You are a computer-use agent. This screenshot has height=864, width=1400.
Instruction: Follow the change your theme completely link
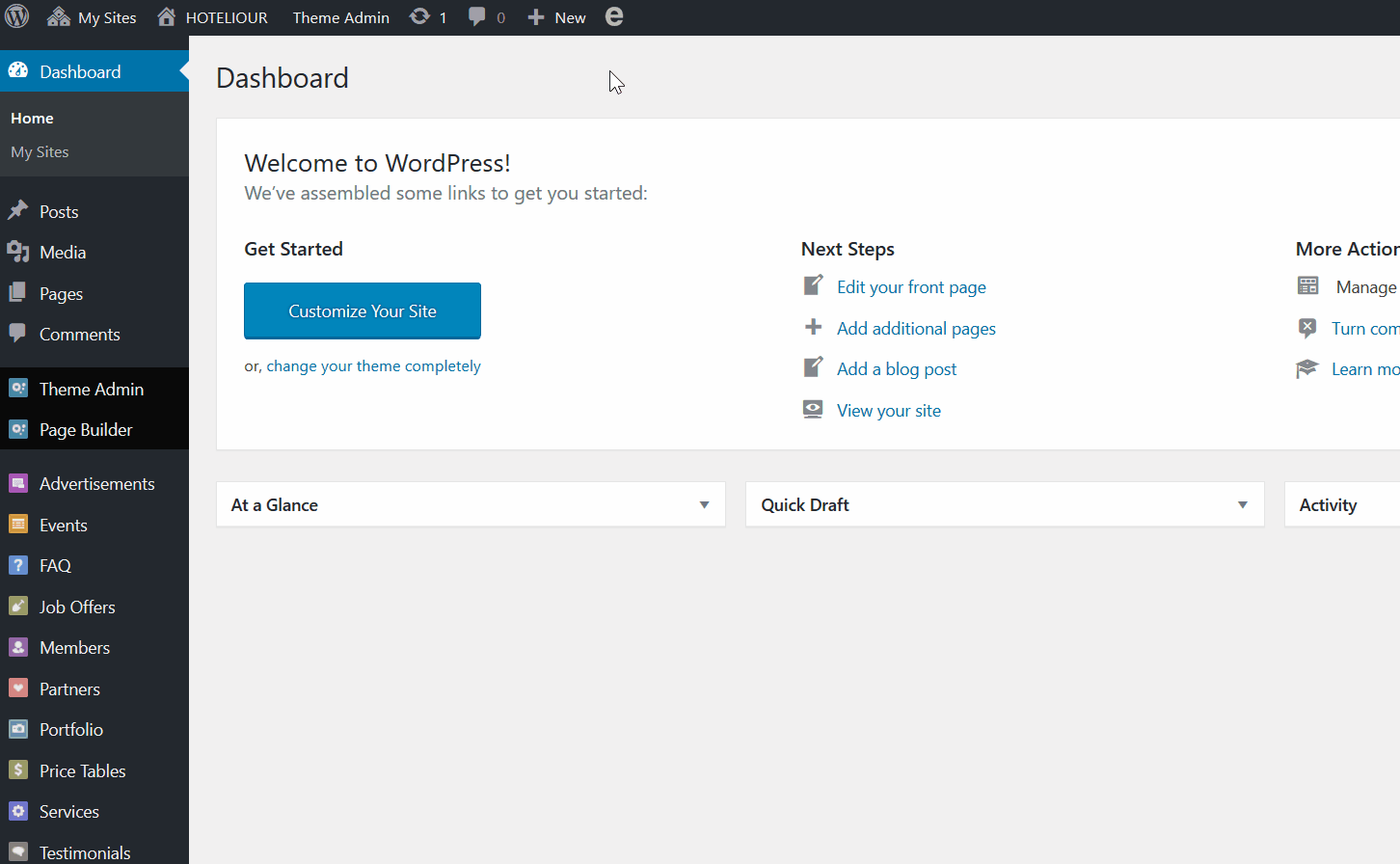[x=373, y=366]
